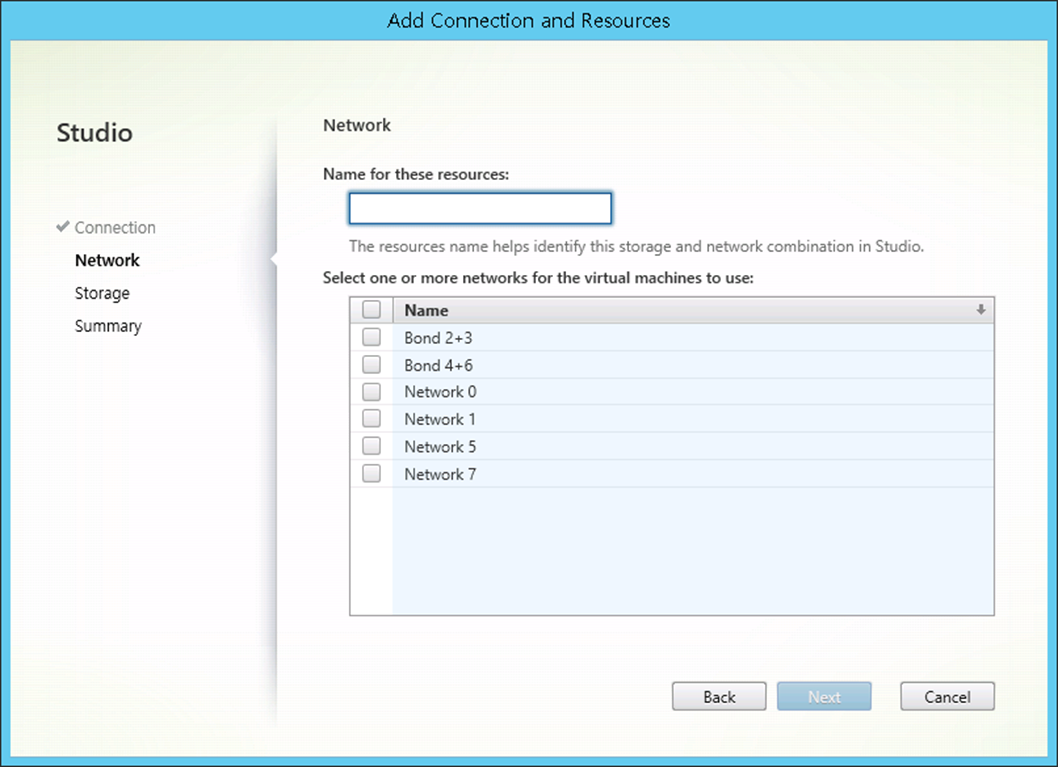
Task: Go to the Connection wizard step
Action: point(115,227)
